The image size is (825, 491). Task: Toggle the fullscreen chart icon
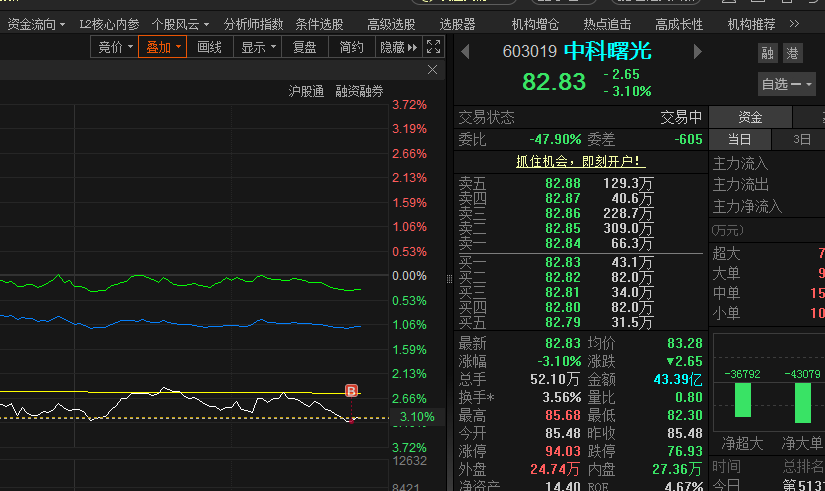click(434, 47)
